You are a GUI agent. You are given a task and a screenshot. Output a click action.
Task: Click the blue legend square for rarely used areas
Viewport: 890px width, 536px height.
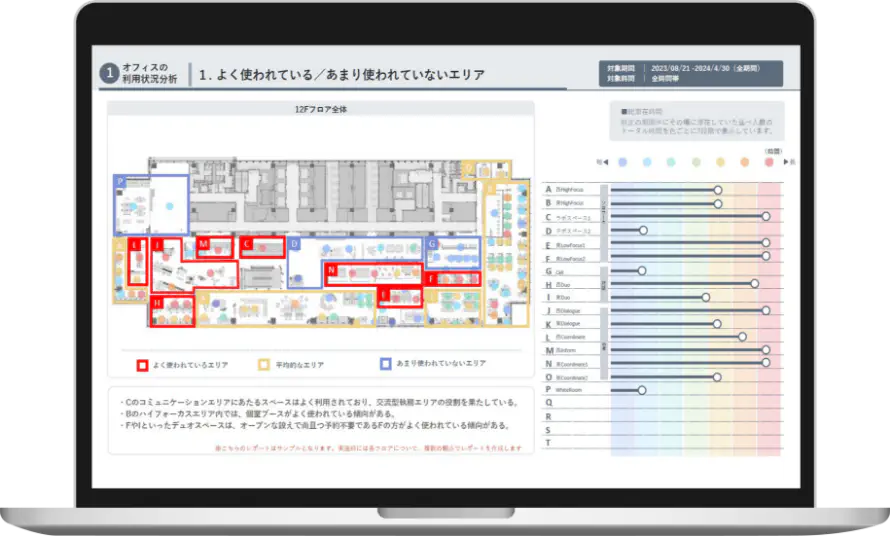coord(385,364)
